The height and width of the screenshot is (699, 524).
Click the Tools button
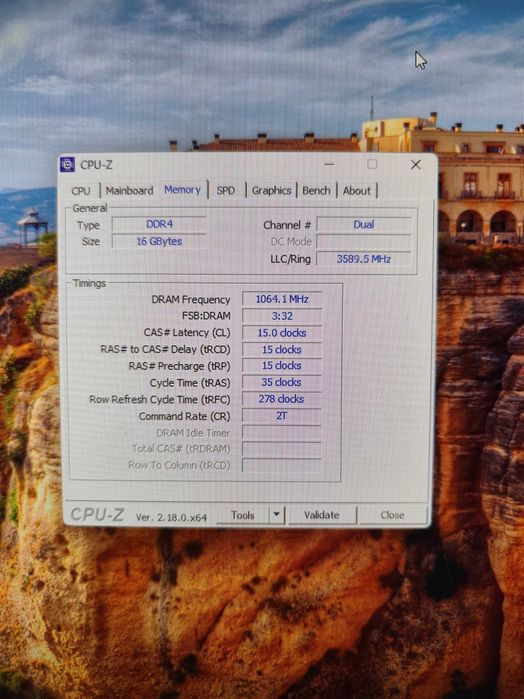coord(243,515)
